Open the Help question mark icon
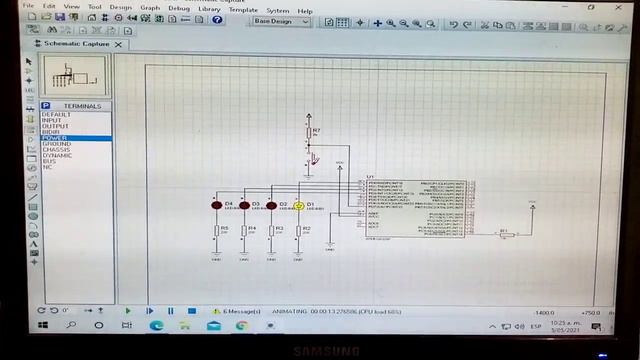The height and width of the screenshot is (360, 640). point(217,20)
